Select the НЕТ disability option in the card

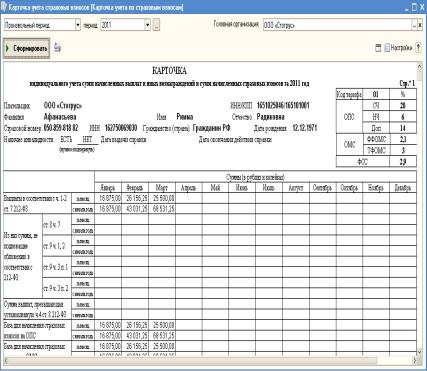87,140
